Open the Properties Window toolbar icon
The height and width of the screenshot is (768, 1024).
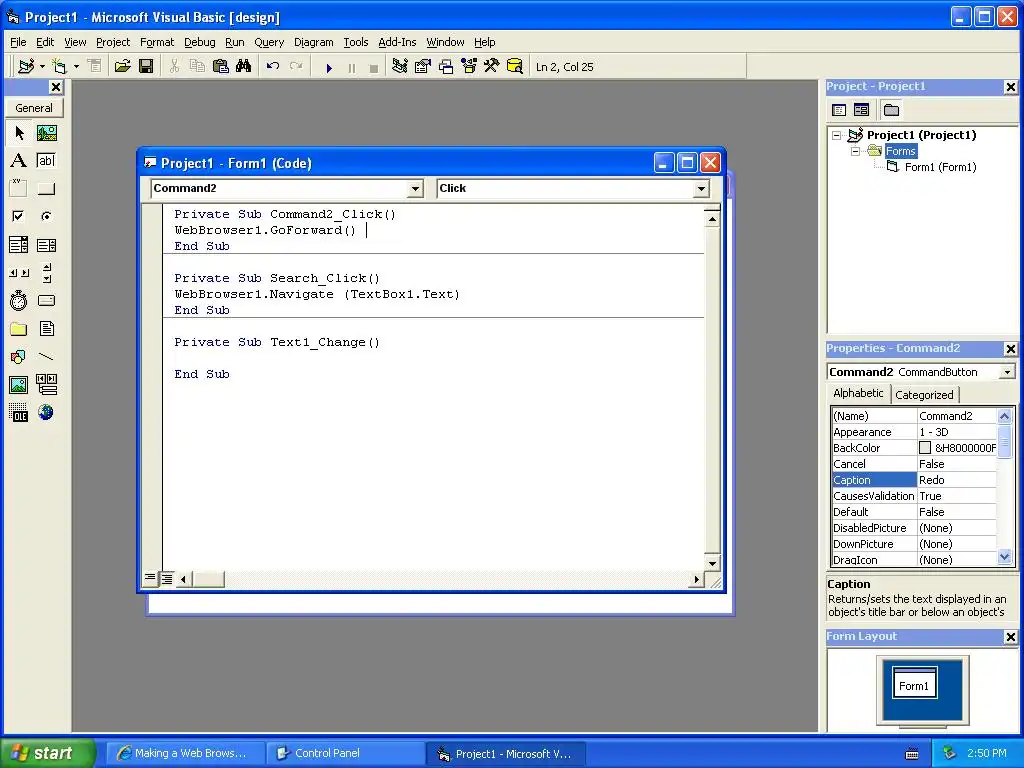point(423,67)
